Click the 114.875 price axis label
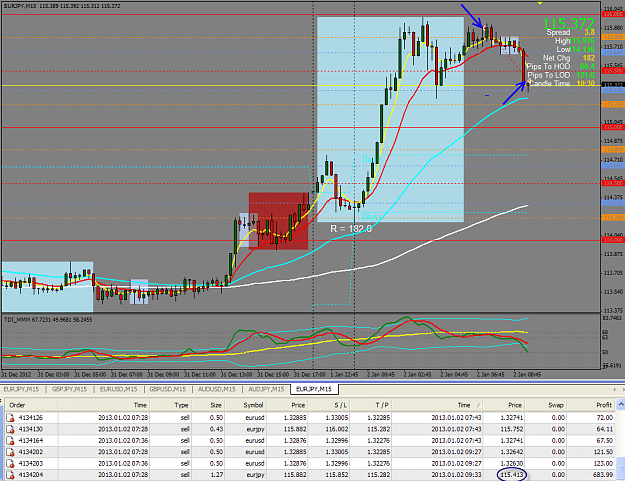Viewport: 625px width, 481px height. (x=613, y=141)
